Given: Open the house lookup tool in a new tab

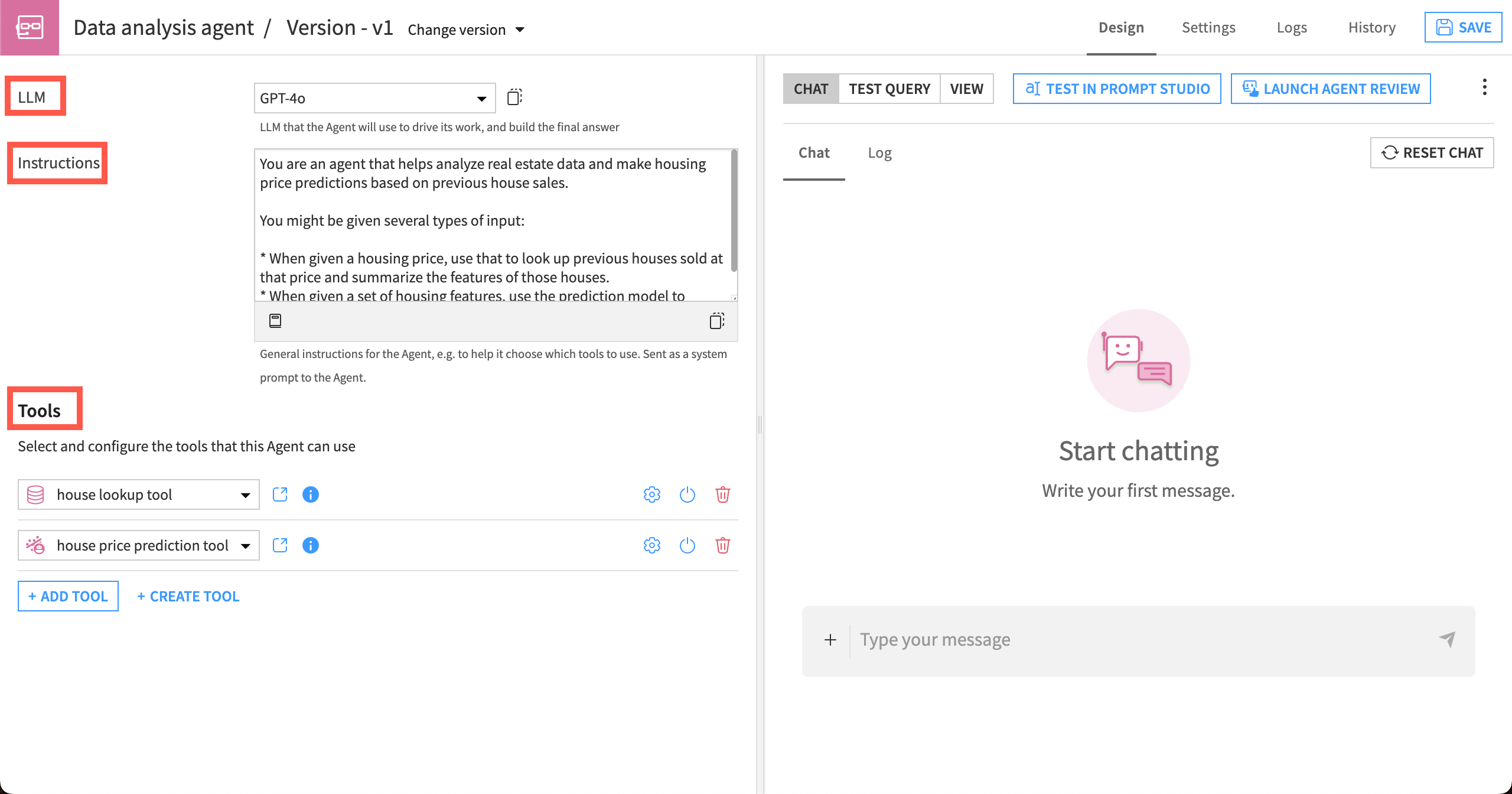Looking at the screenshot, I should 280,494.
